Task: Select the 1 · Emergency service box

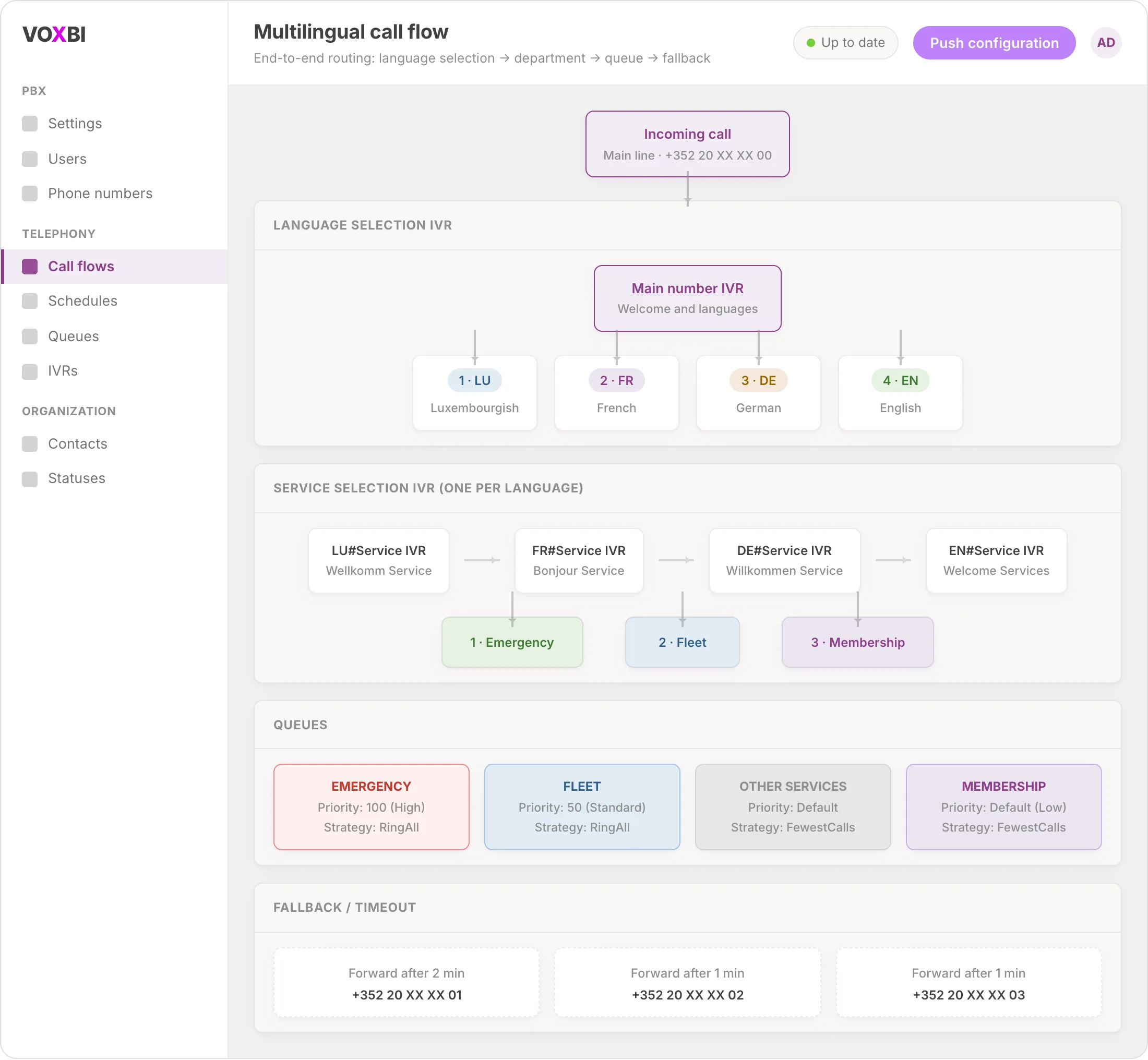Action: (512, 643)
